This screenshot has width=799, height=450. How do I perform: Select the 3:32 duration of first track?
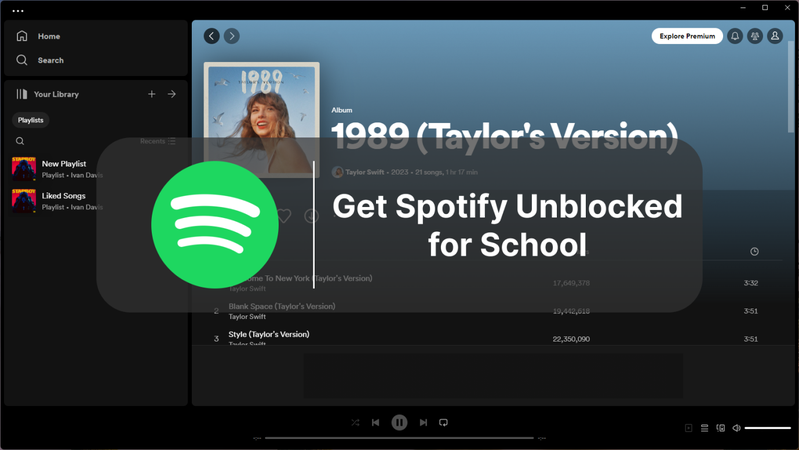point(751,283)
